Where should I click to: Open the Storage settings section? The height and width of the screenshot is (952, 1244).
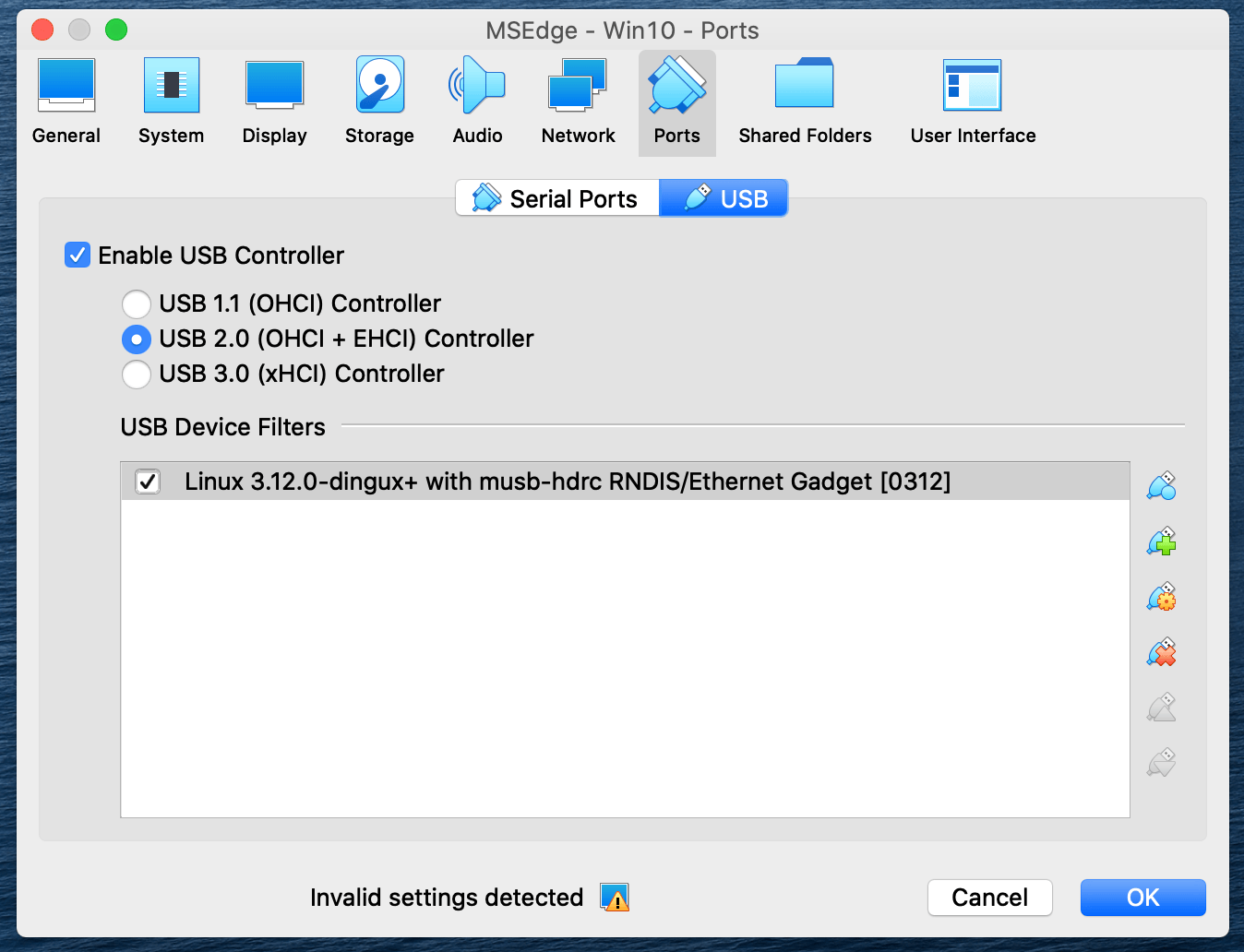click(379, 101)
